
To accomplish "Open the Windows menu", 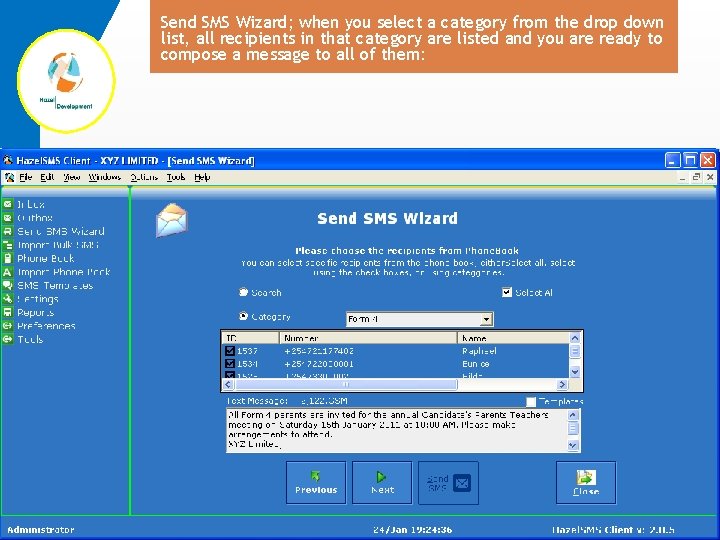I will point(105,177).
